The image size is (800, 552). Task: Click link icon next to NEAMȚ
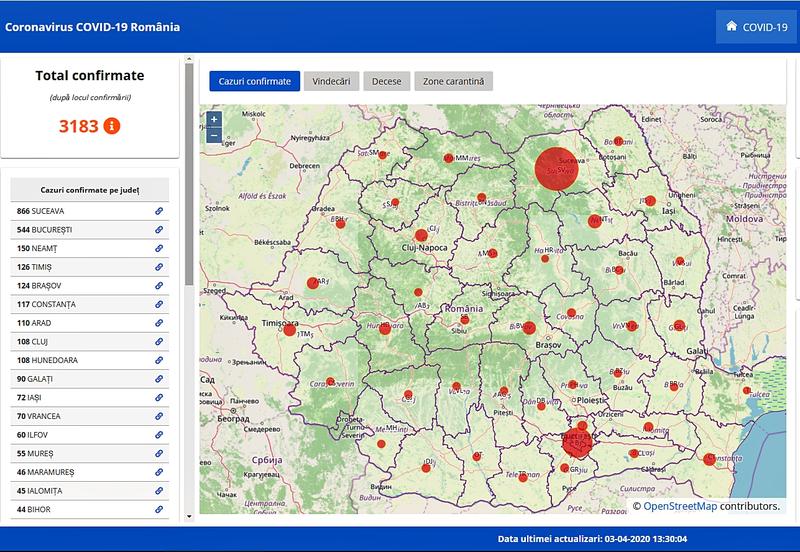(159, 248)
